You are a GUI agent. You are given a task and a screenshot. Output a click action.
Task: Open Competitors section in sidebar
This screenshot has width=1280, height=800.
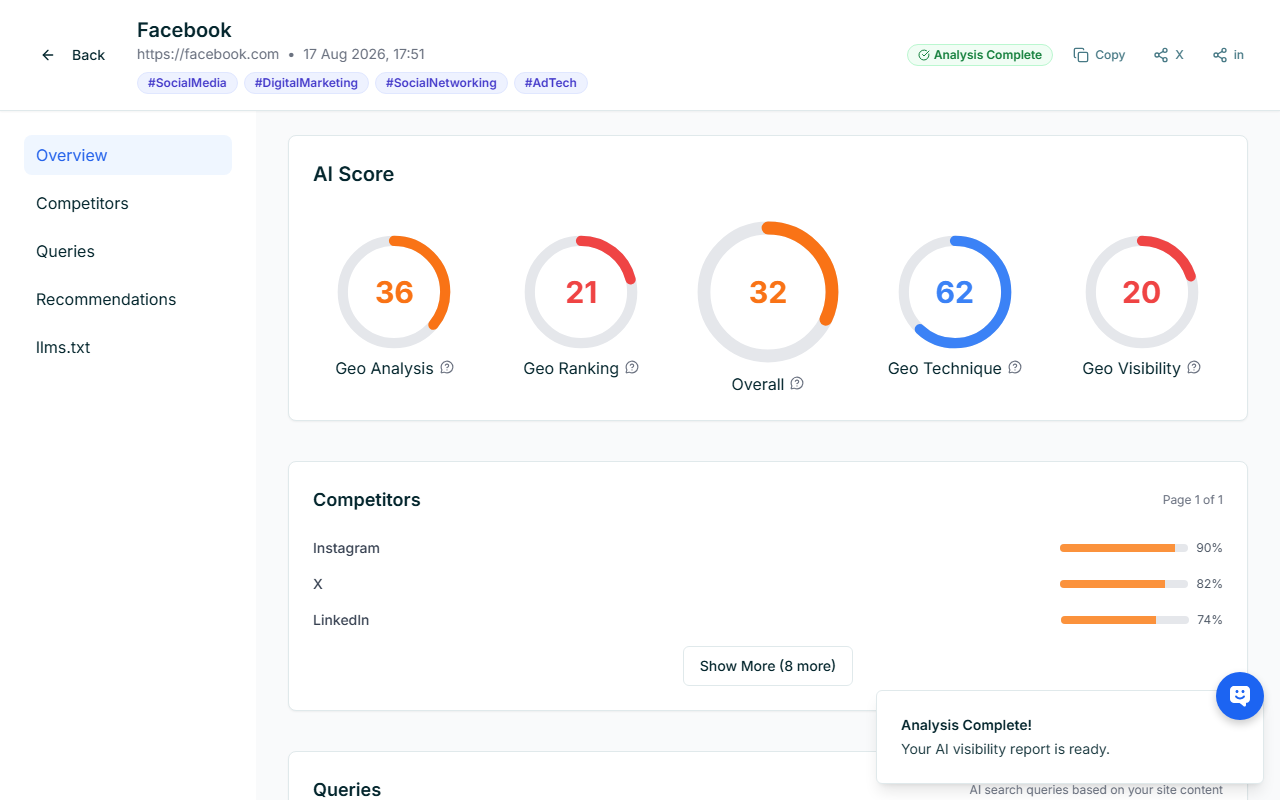pyautogui.click(x=128, y=203)
